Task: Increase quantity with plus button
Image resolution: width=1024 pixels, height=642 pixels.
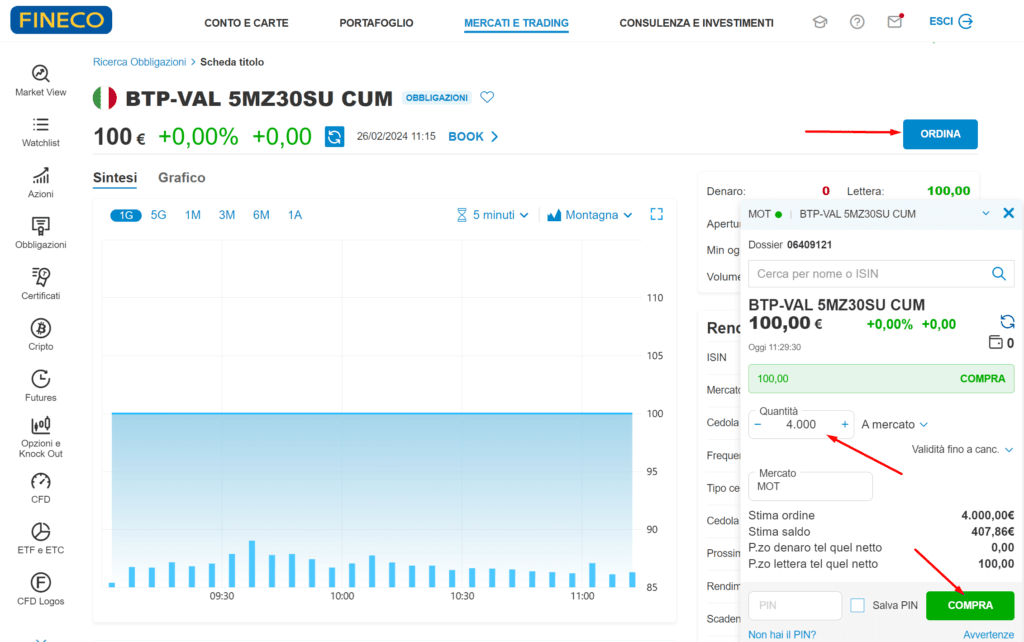Action: click(x=844, y=424)
